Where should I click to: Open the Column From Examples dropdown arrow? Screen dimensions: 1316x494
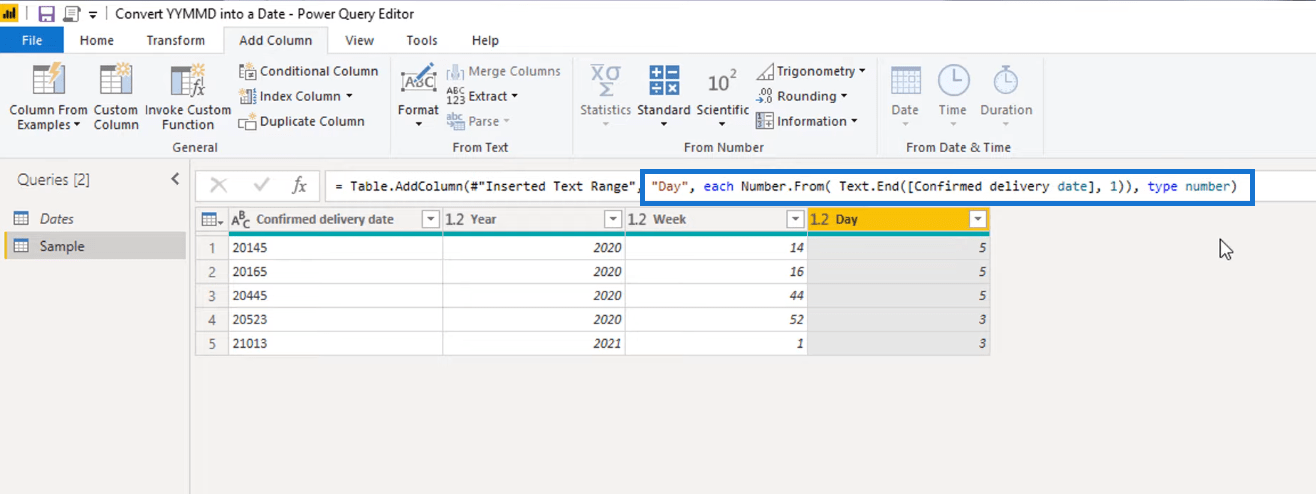pyautogui.click(x=77, y=125)
